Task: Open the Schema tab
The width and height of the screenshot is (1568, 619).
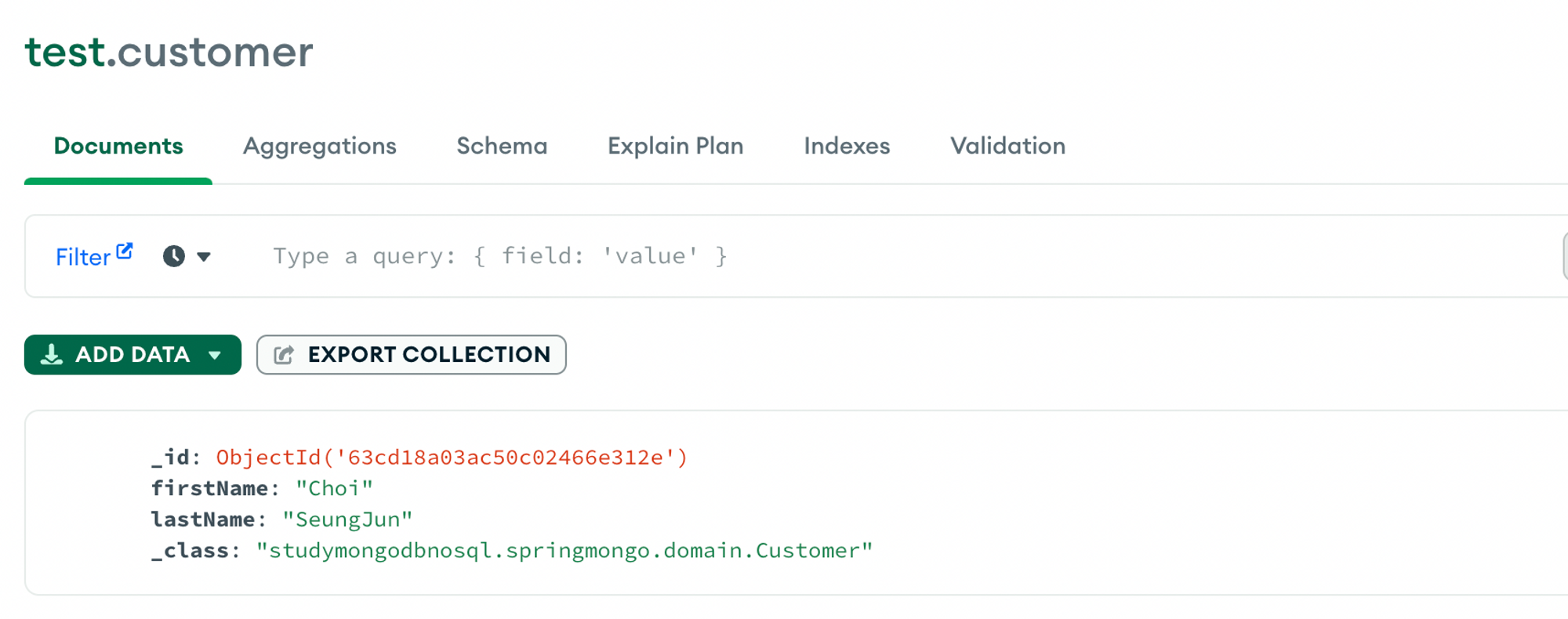Action: tap(502, 146)
